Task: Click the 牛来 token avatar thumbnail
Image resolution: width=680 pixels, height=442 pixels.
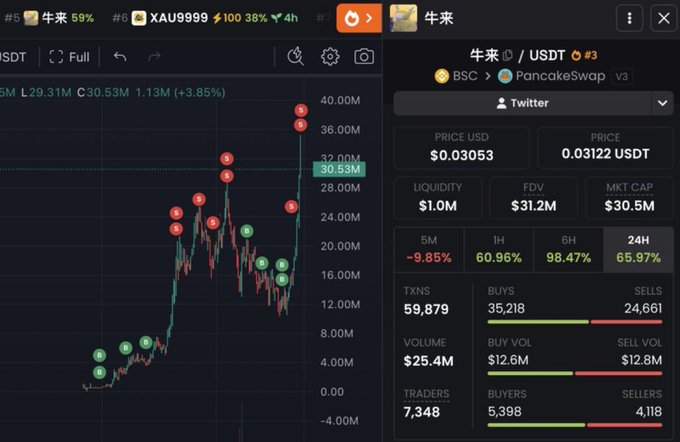Action: tap(403, 18)
